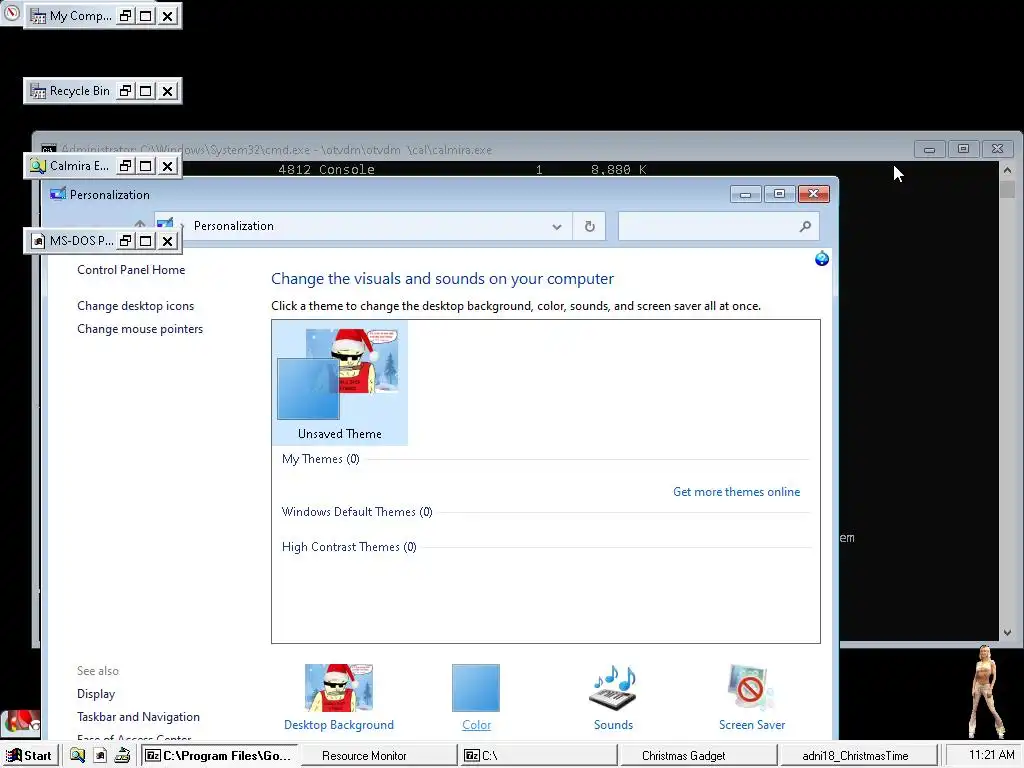Click the 11:21 AM taskbar clock
The height and width of the screenshot is (768, 1024).
pos(991,755)
